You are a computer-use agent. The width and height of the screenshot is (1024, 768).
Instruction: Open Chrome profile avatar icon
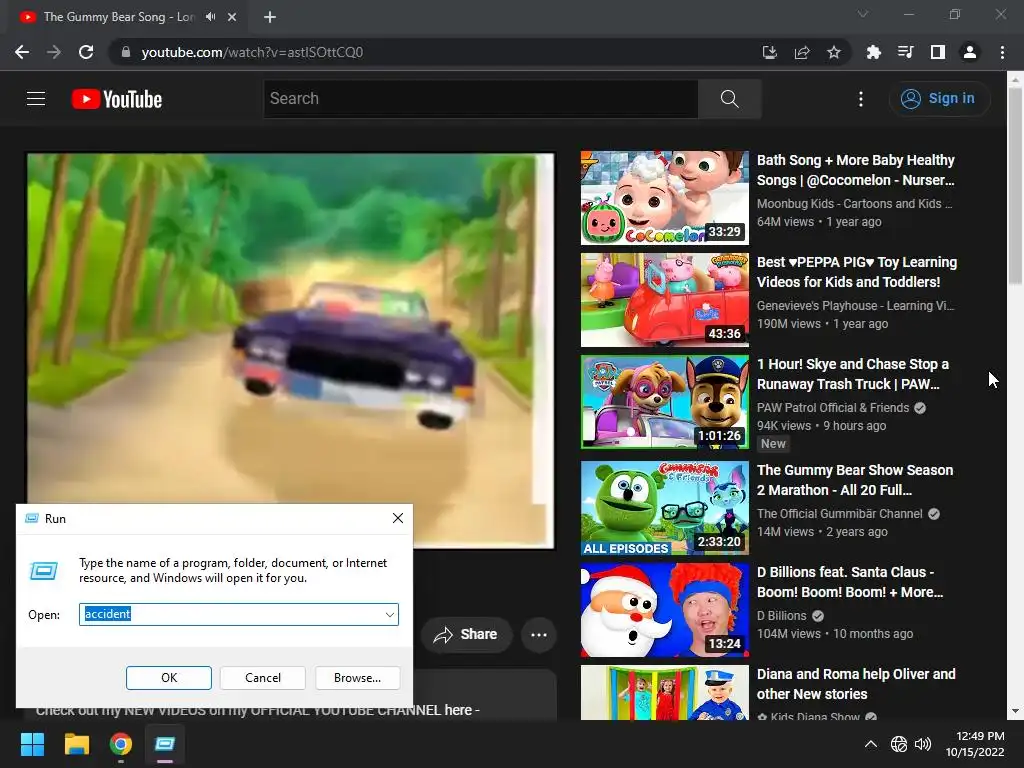tap(970, 52)
